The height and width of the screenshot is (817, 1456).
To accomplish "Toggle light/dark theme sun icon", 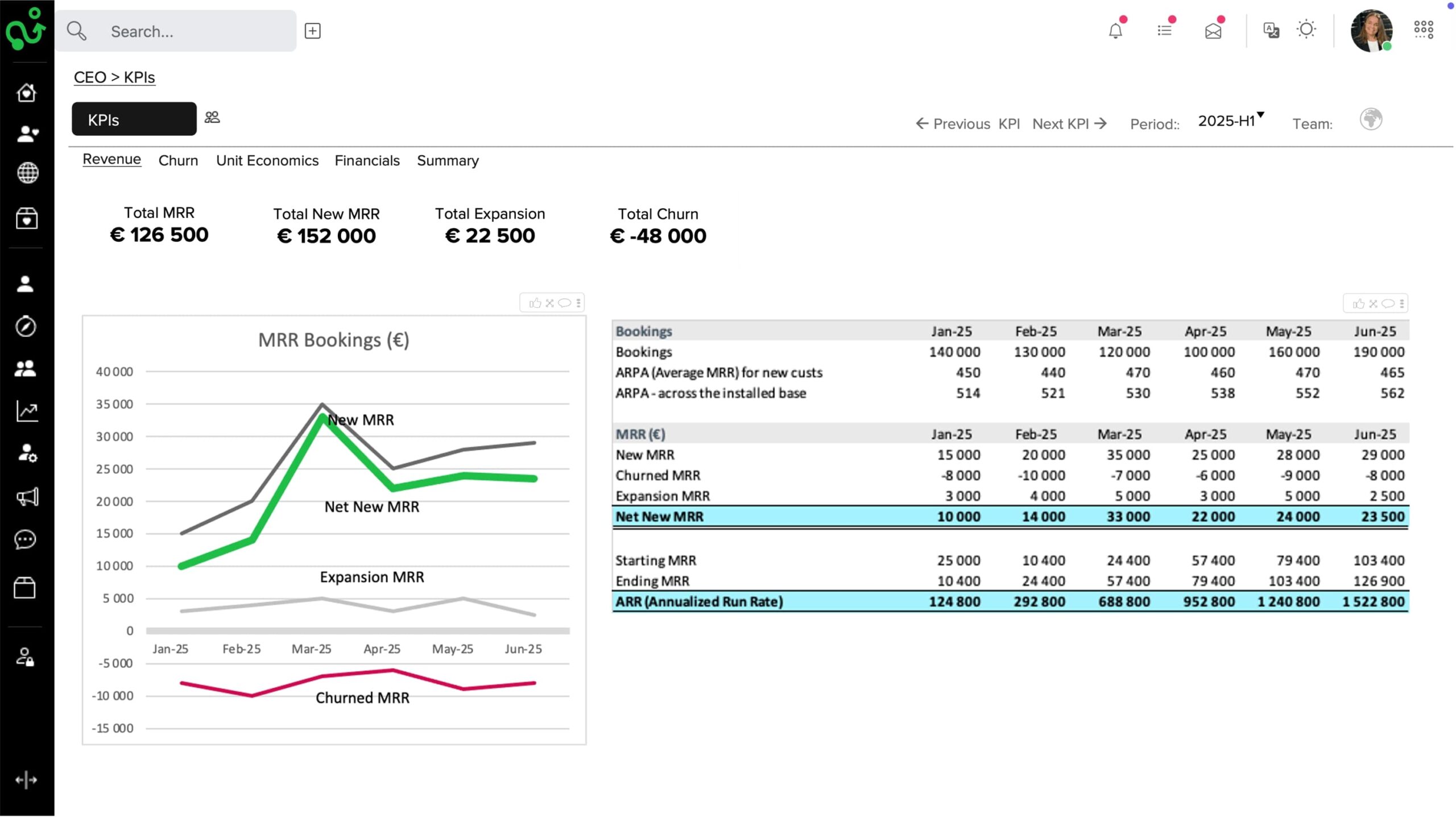I will [1306, 30].
